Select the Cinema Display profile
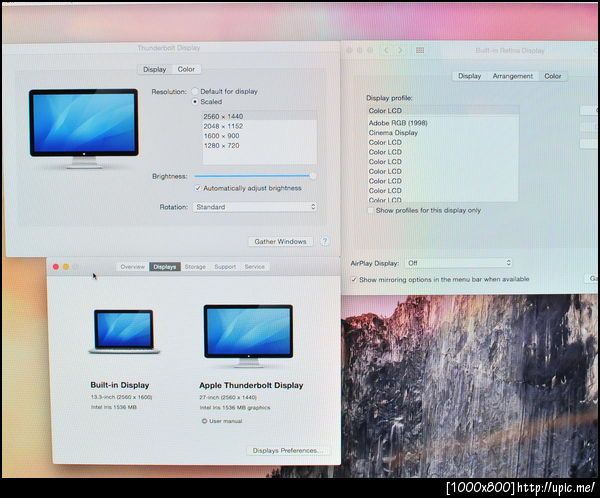This screenshot has height=498, width=600. [x=443, y=133]
